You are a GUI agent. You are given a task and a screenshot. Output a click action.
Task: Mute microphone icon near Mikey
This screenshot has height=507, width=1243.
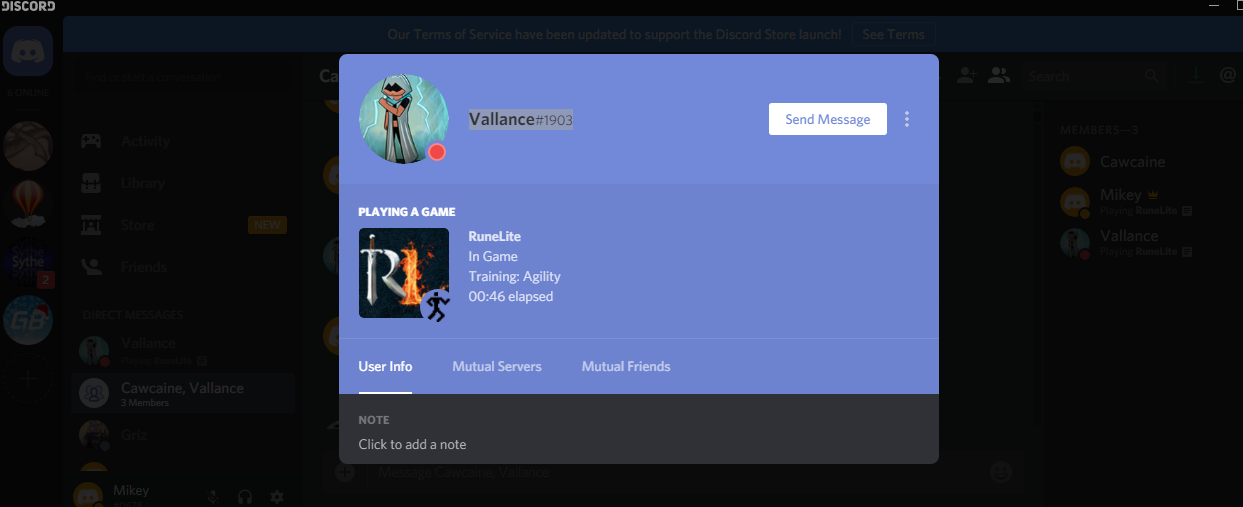[x=212, y=496]
